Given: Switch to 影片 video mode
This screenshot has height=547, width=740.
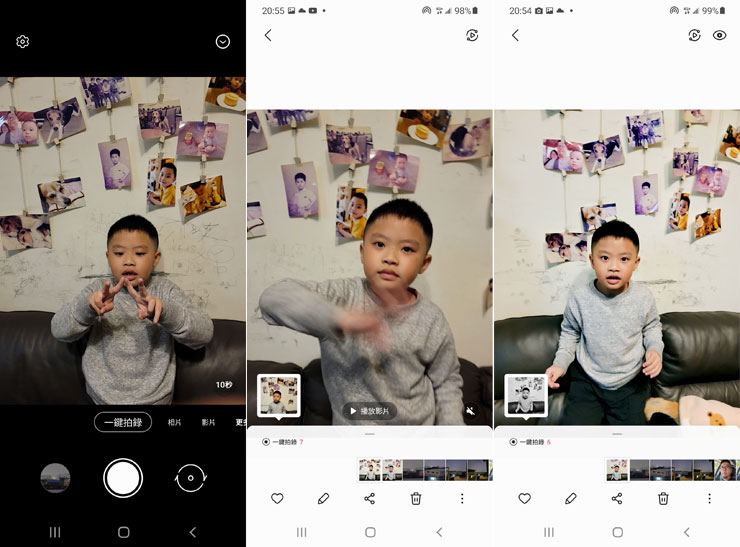Looking at the screenshot, I should [208, 423].
